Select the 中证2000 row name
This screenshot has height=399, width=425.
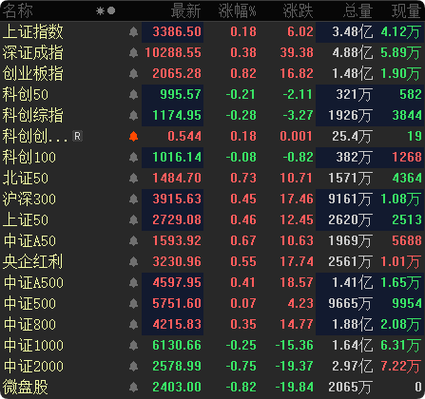point(33,366)
